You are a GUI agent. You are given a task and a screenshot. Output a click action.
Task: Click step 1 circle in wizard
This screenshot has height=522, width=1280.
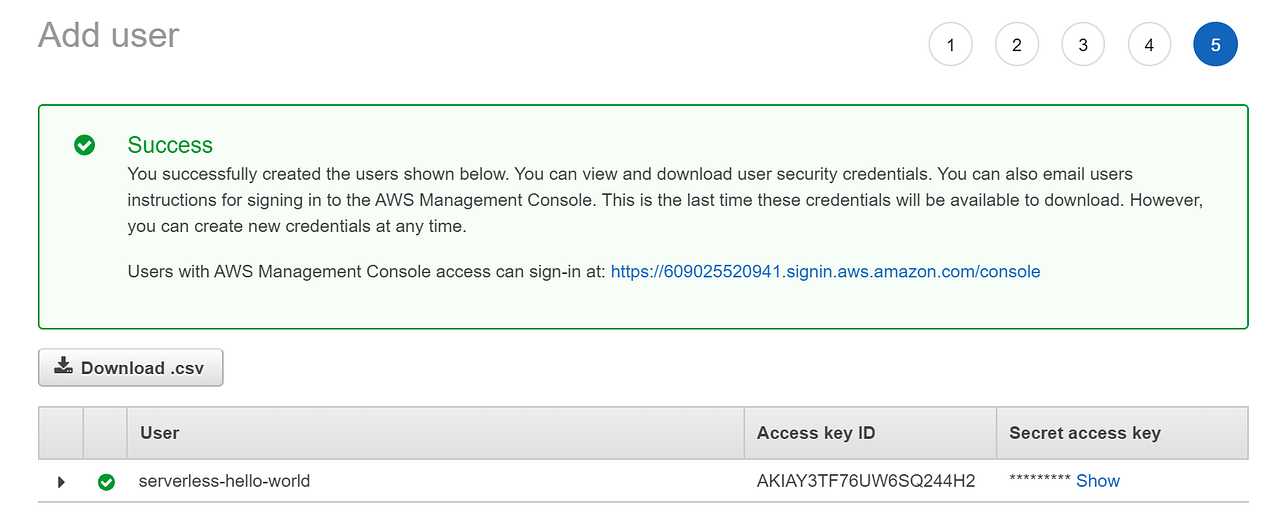pyautogui.click(x=950, y=45)
